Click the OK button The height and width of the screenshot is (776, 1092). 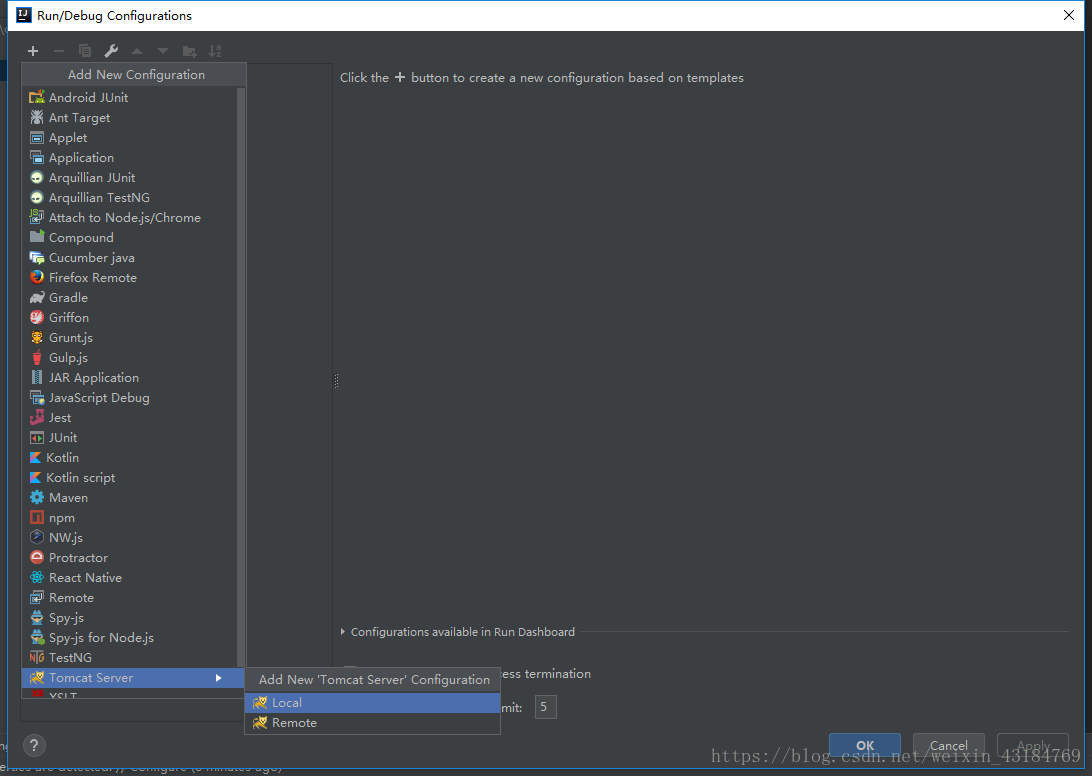865,745
